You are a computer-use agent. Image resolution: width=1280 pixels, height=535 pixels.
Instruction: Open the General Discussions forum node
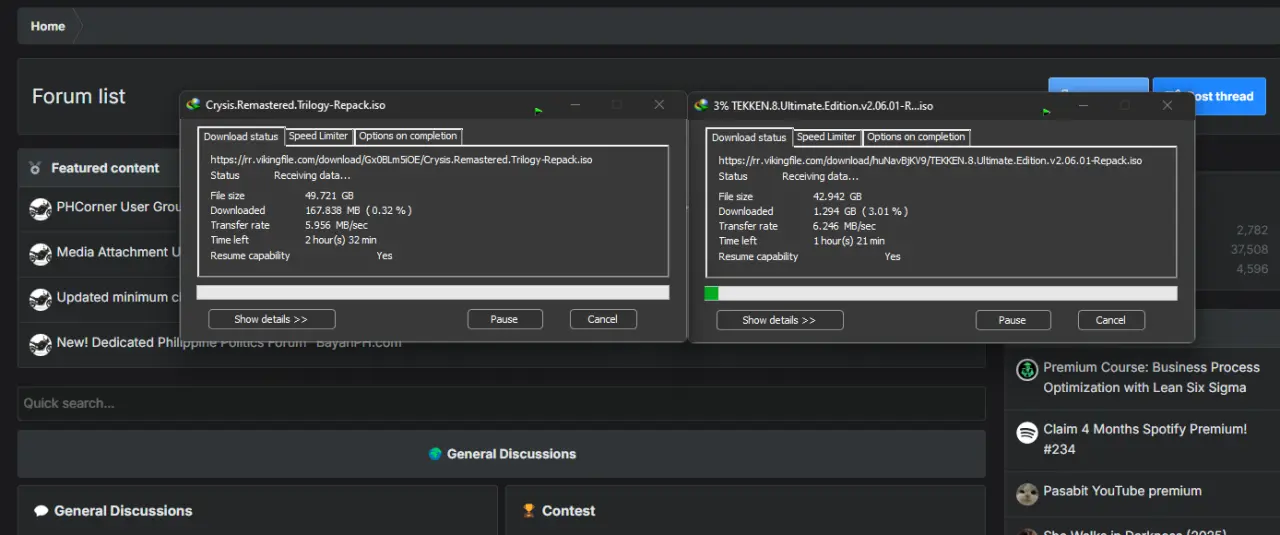click(x=123, y=511)
